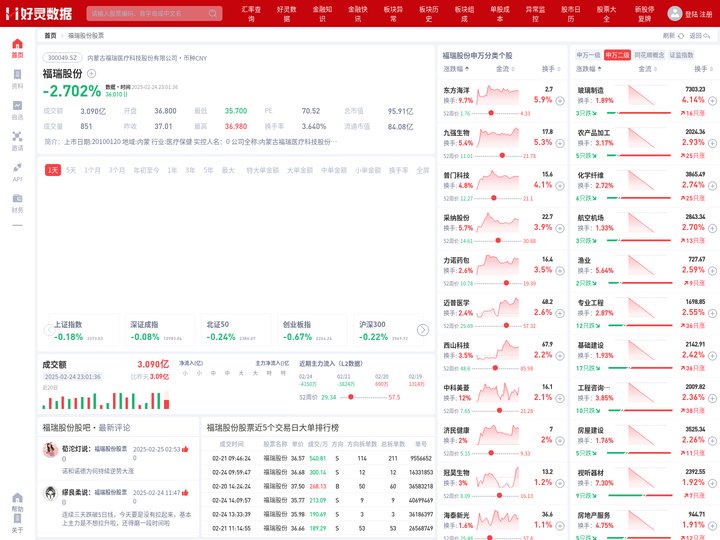Show the 小单金额 chart series
The width and height of the screenshot is (720, 540).
click(368, 170)
